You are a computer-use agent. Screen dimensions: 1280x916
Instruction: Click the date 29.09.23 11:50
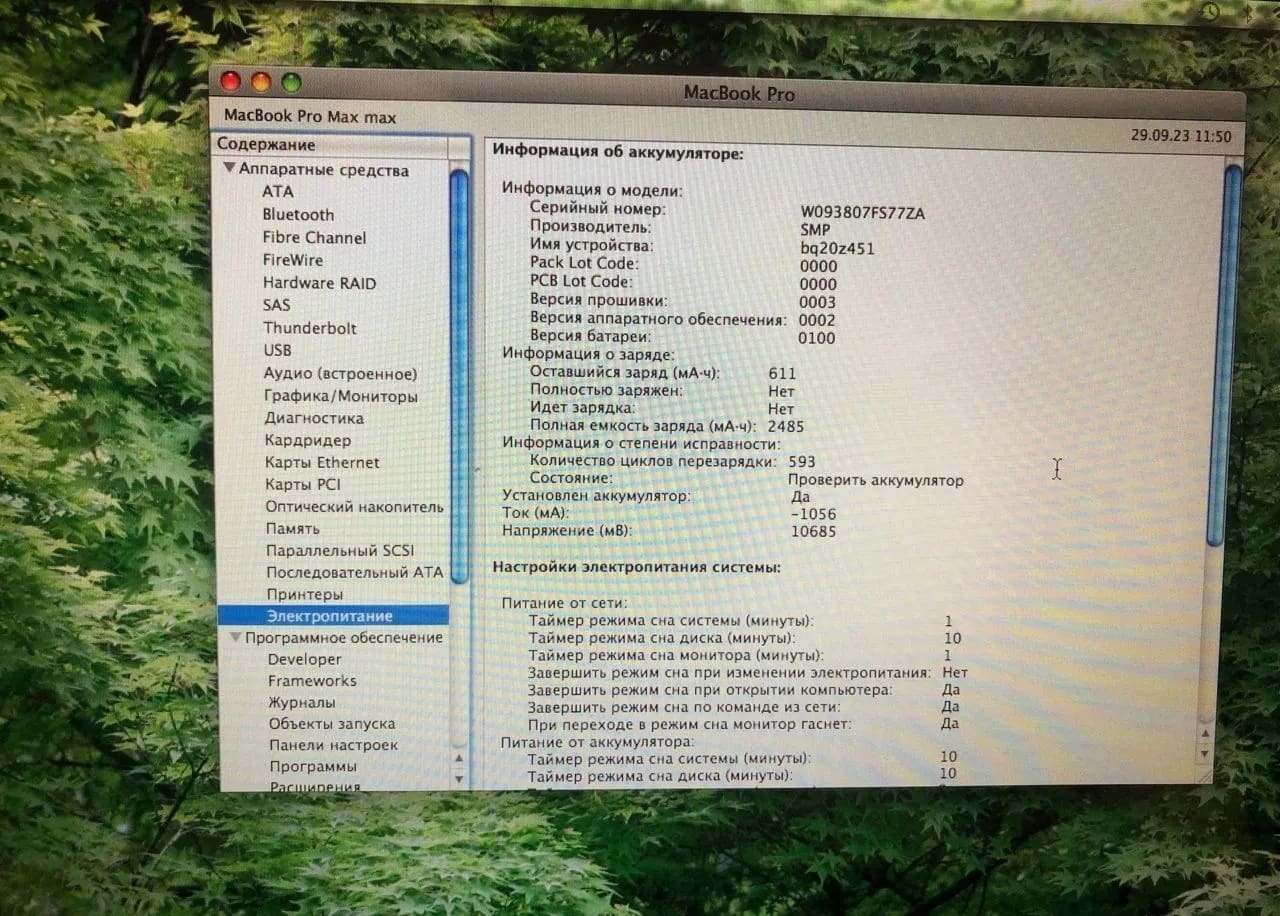tap(1181, 136)
